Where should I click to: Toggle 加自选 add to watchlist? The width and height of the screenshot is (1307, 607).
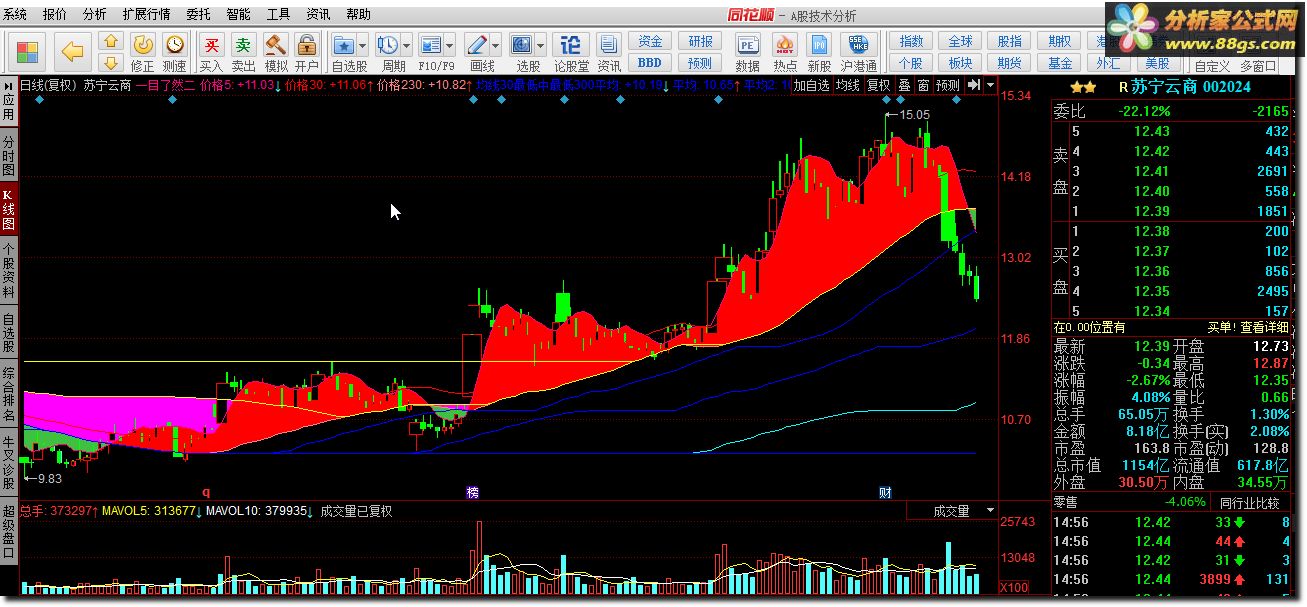[812, 85]
